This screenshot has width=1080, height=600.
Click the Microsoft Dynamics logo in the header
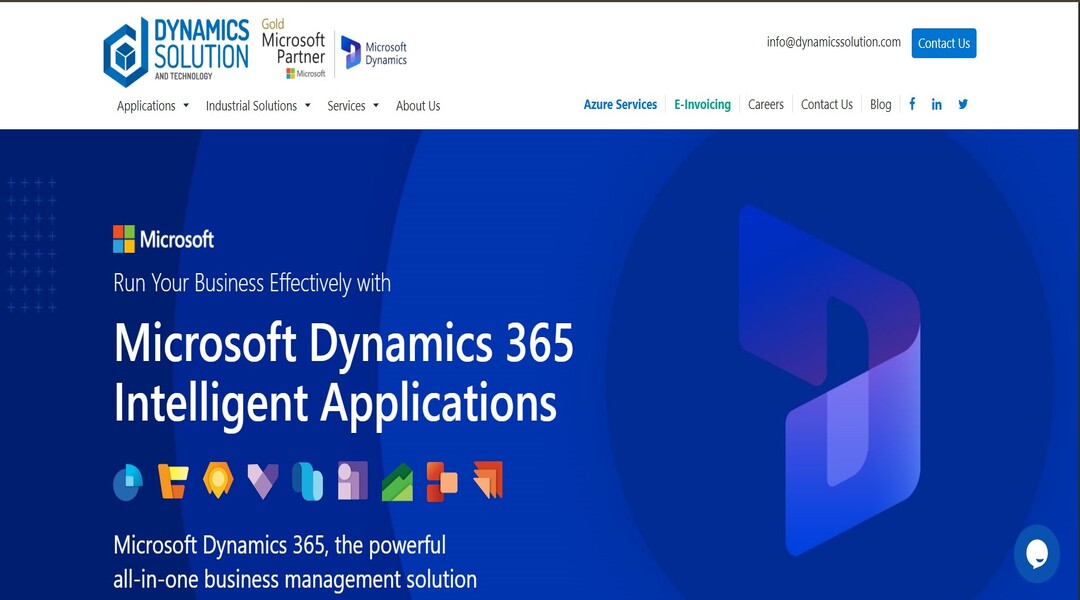(375, 50)
